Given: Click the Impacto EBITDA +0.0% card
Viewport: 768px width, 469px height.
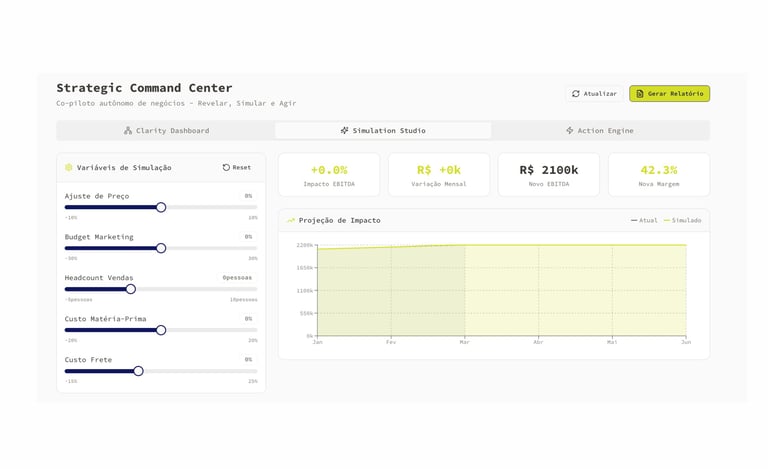Looking at the screenshot, I should (x=329, y=175).
